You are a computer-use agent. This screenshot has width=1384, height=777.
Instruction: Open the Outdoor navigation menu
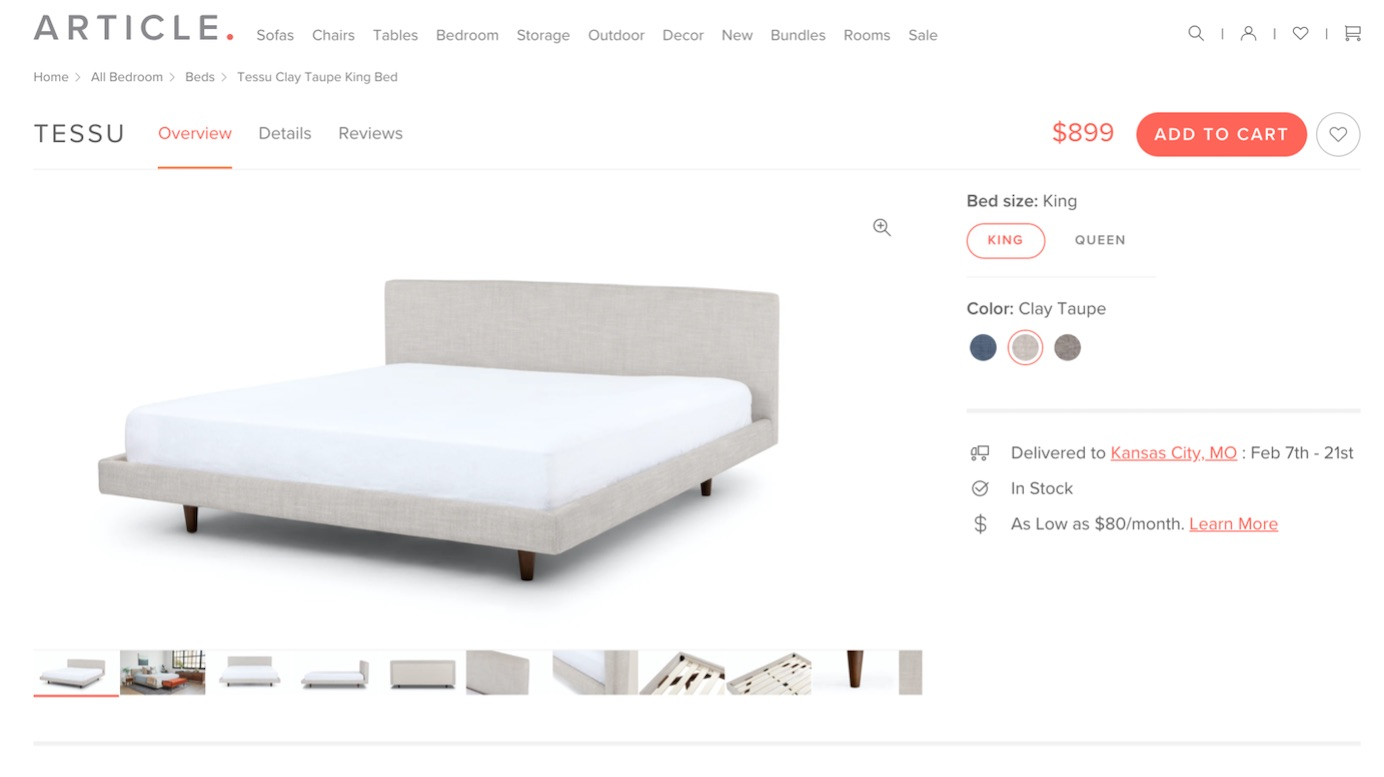616,35
